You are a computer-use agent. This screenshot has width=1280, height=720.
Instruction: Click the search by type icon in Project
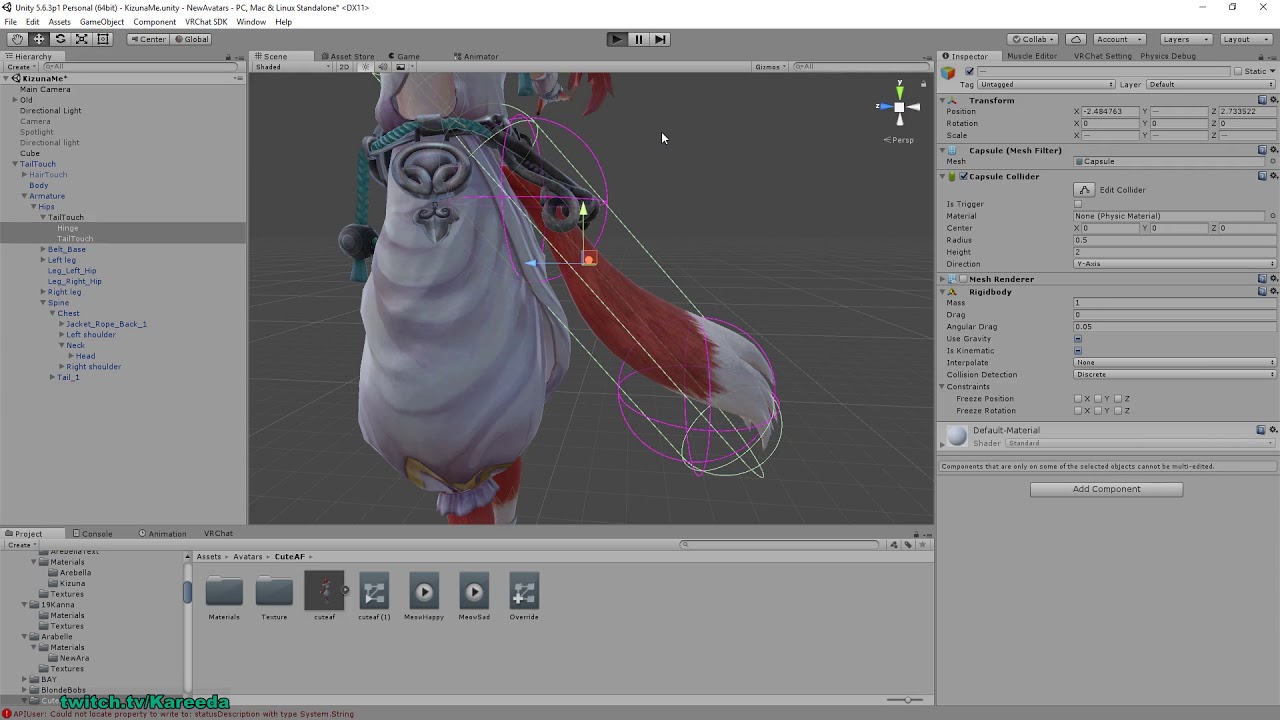click(896, 545)
